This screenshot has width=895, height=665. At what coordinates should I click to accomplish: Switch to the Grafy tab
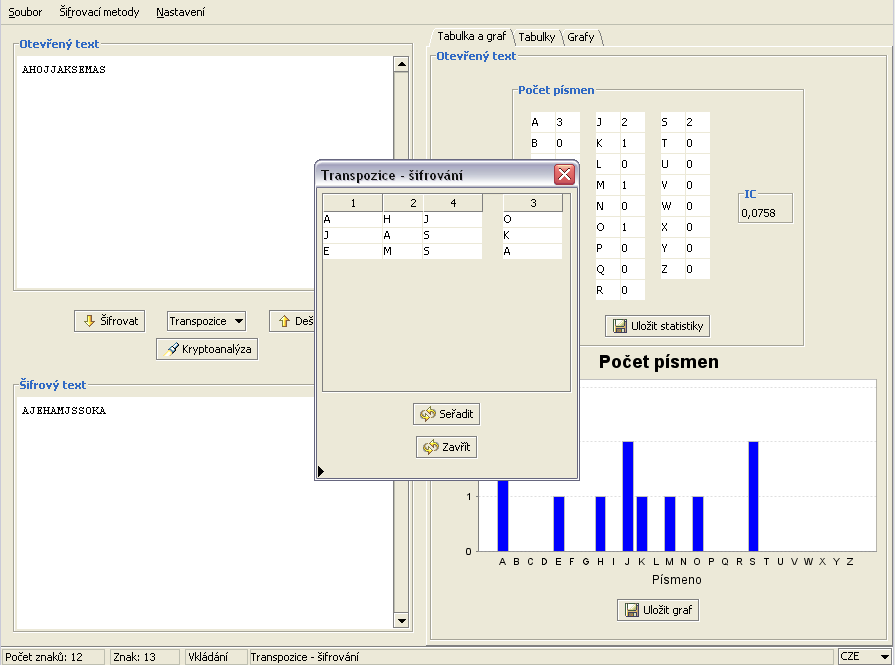click(x=580, y=37)
